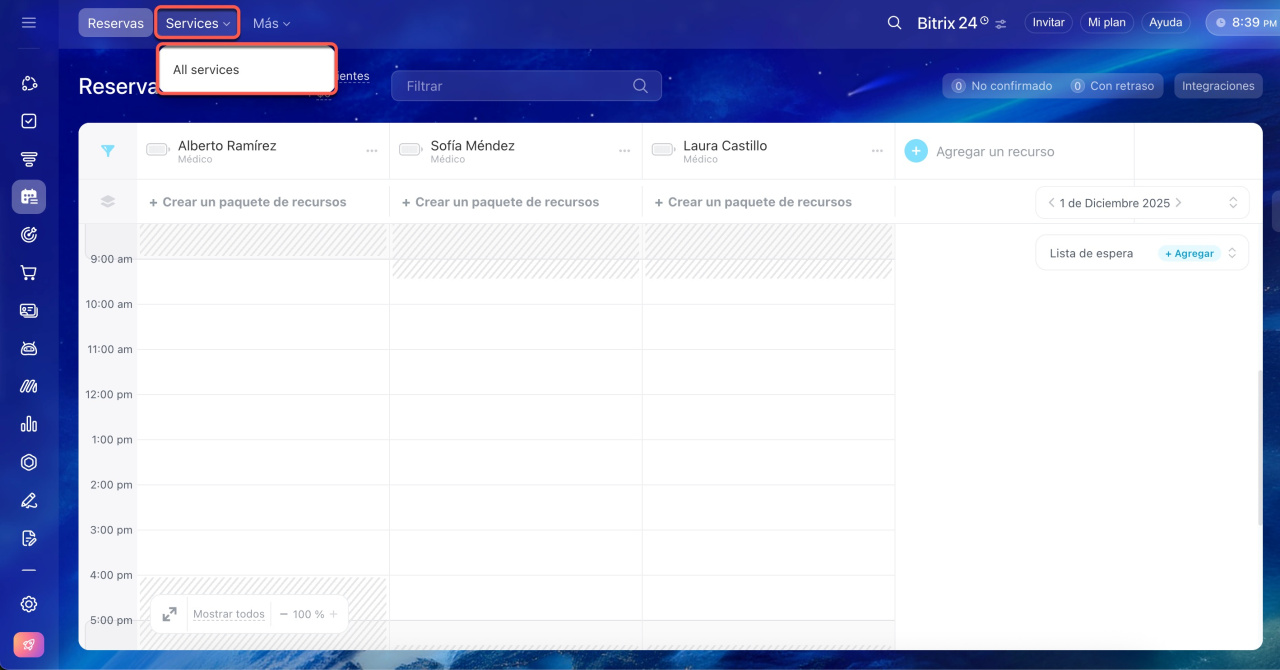Click the Invitar button

[x=1048, y=22]
